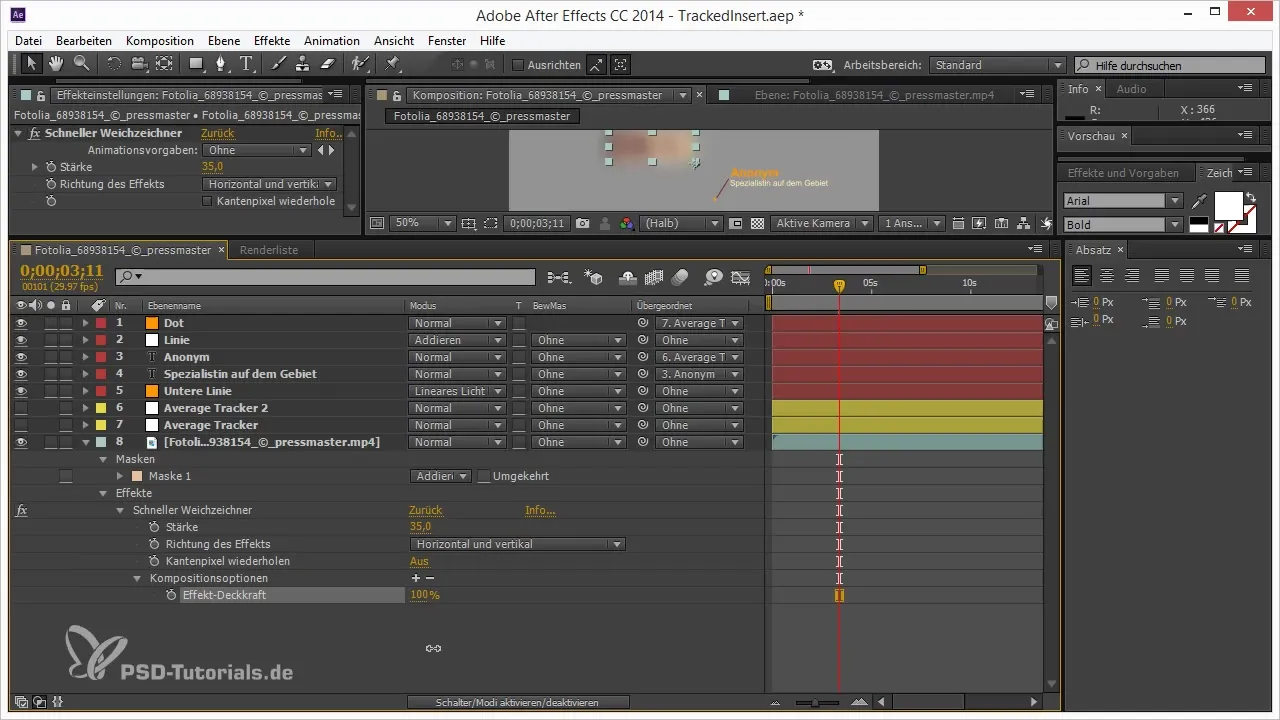Image resolution: width=1280 pixels, height=720 pixels.
Task: Toggle the frame blending icon in timeline
Action: [655, 277]
